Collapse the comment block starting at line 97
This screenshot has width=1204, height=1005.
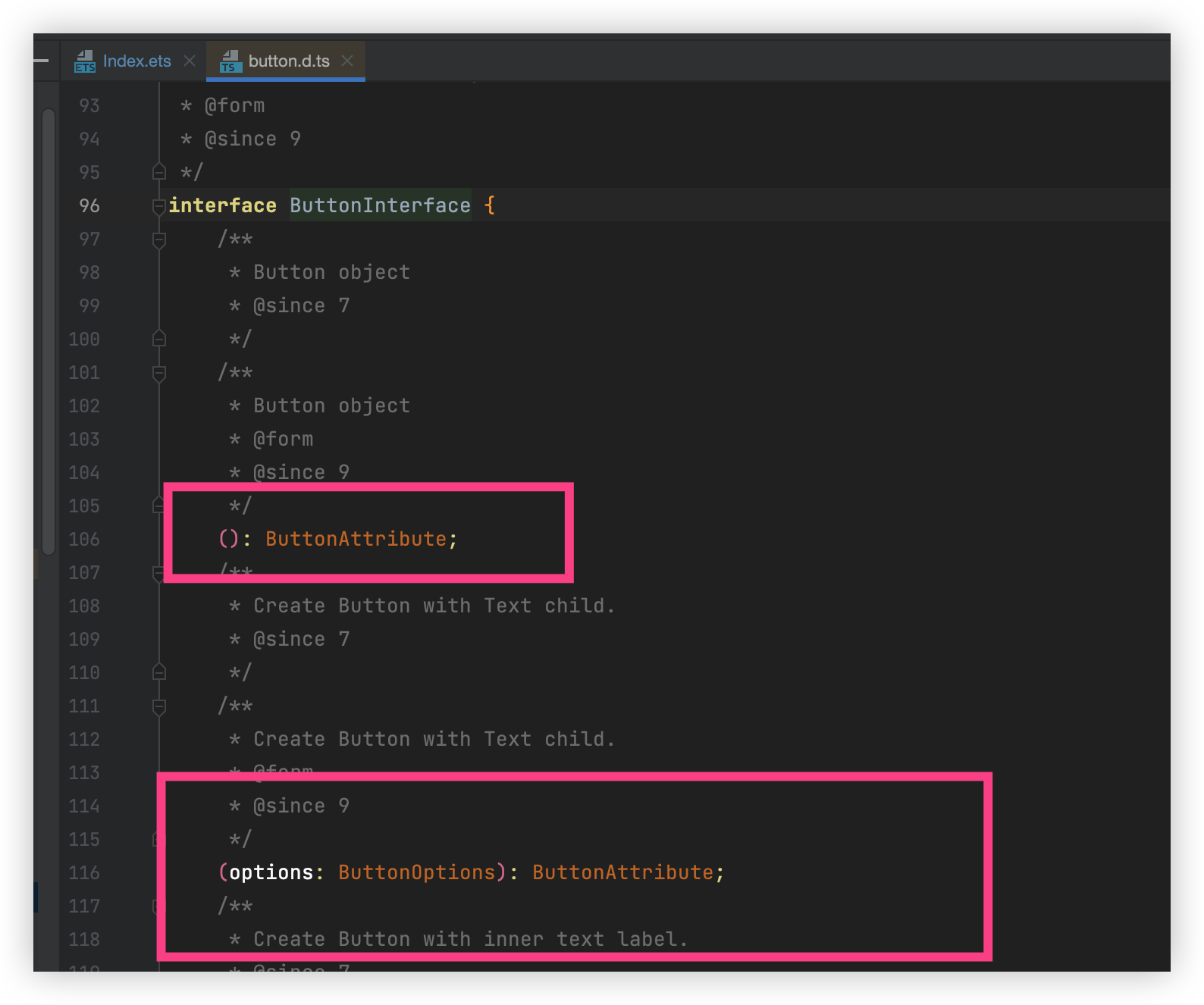tap(159, 240)
